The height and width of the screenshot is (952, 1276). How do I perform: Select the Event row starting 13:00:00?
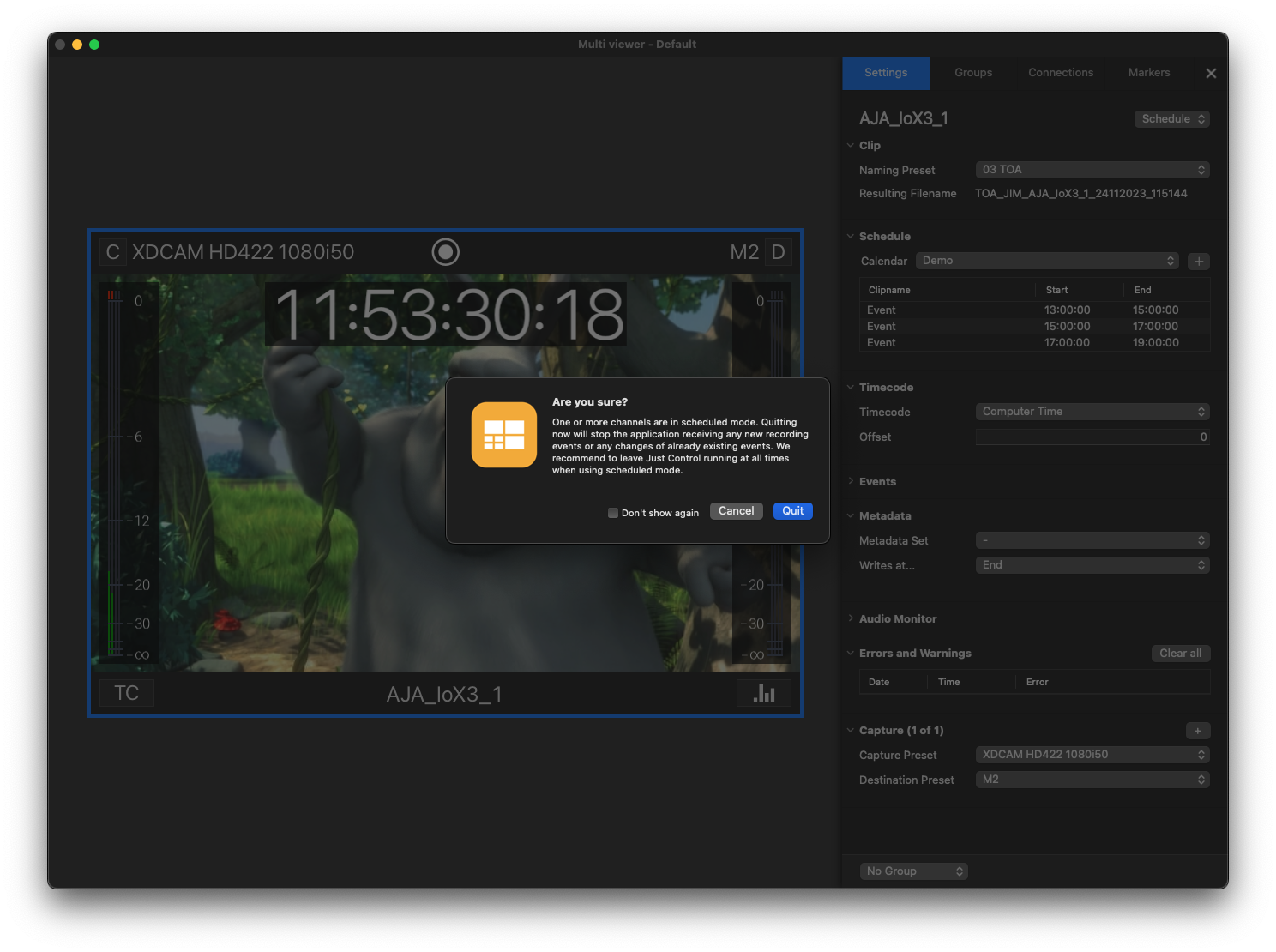1034,310
